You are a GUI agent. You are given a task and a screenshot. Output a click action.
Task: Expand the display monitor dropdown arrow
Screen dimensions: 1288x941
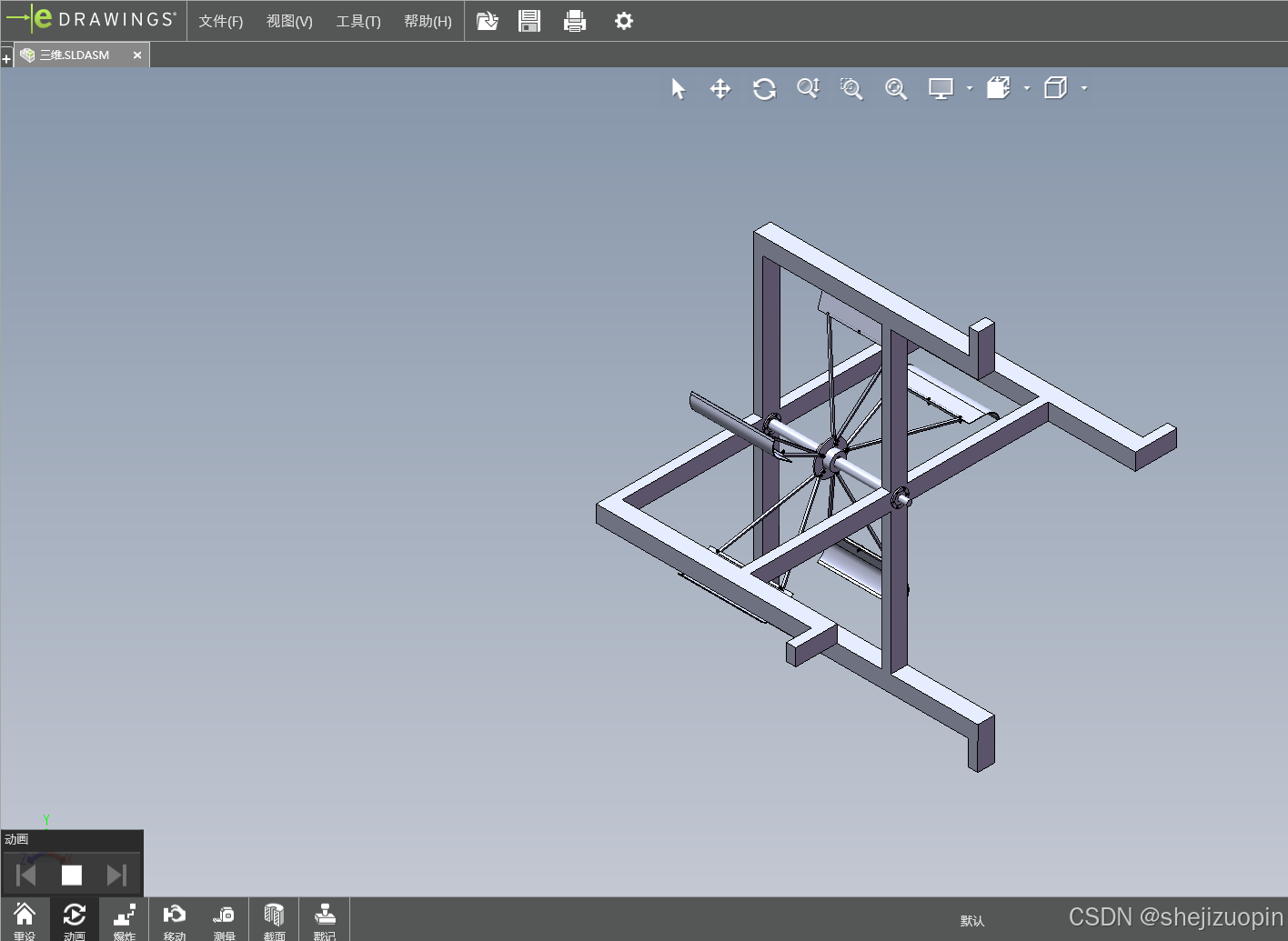[970, 88]
